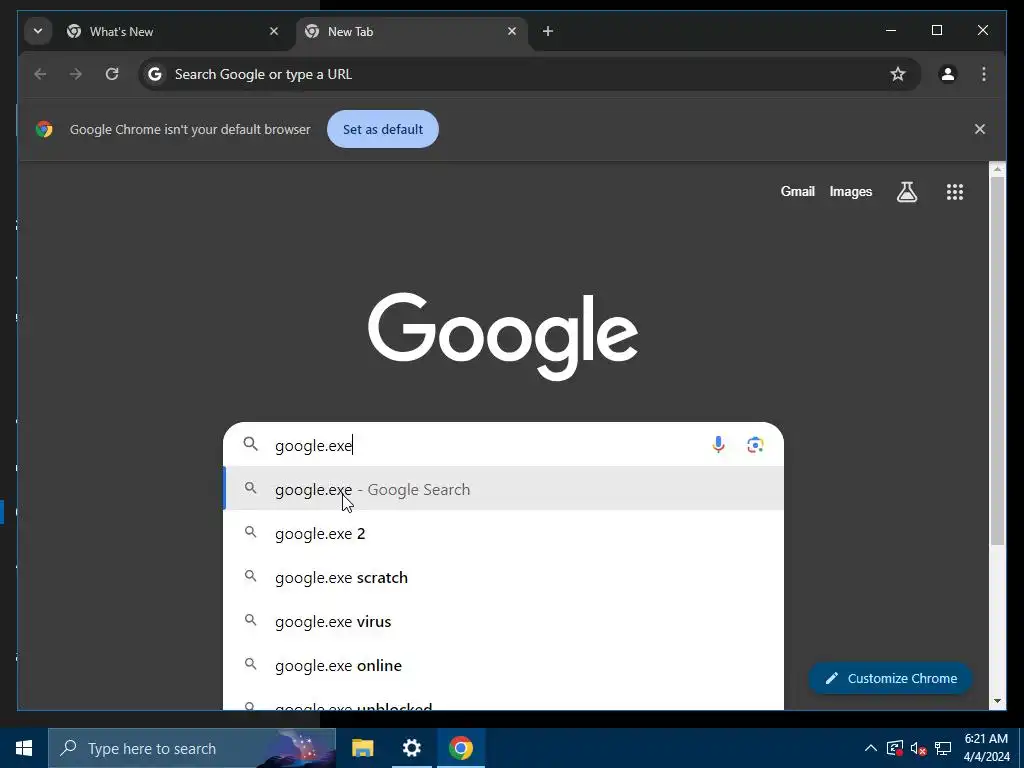Viewport: 1024px width, 768px height.
Task: Click the security alert tray icon
Action: pos(895,748)
